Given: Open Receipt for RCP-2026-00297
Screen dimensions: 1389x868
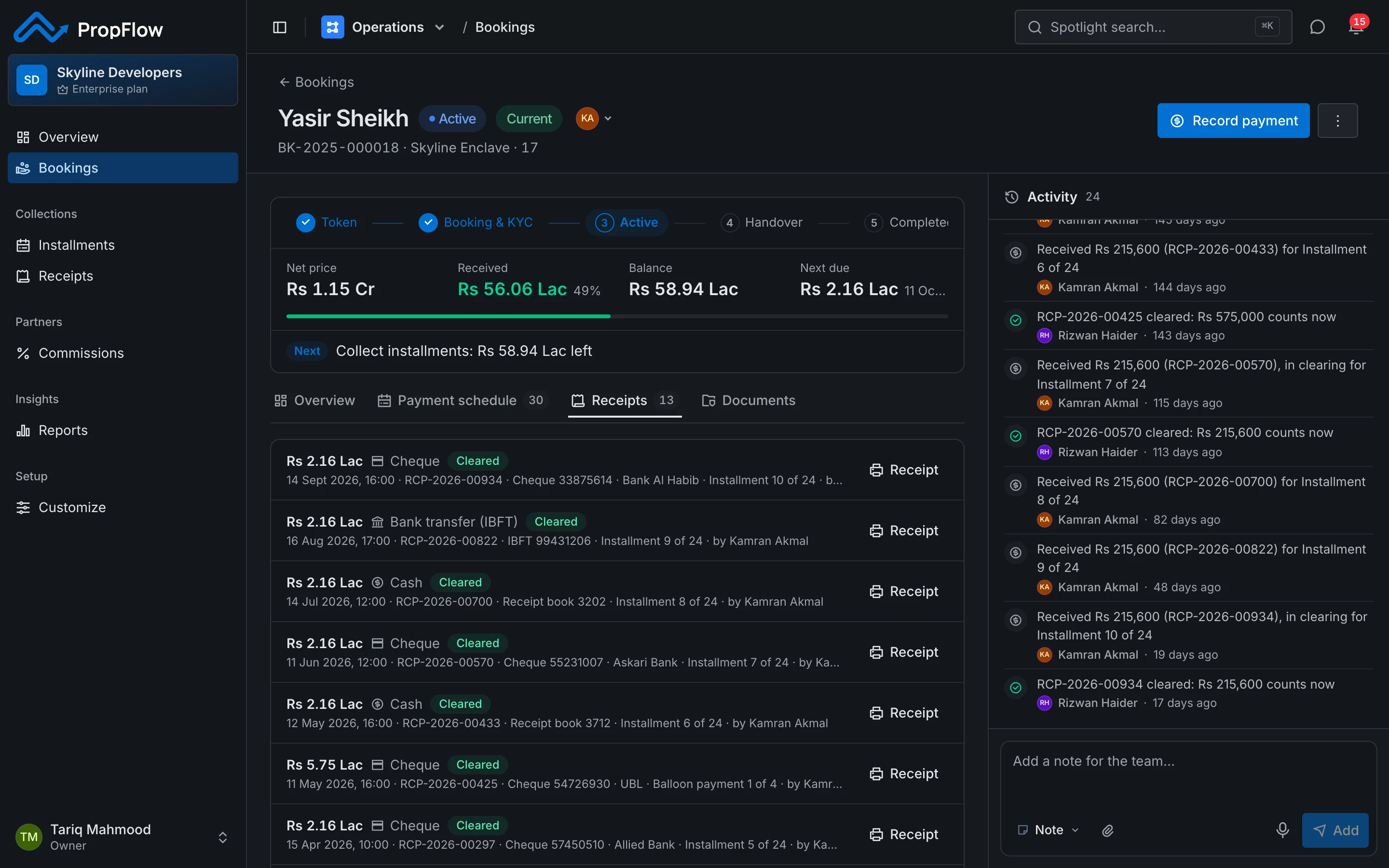Looking at the screenshot, I should (x=903, y=834).
